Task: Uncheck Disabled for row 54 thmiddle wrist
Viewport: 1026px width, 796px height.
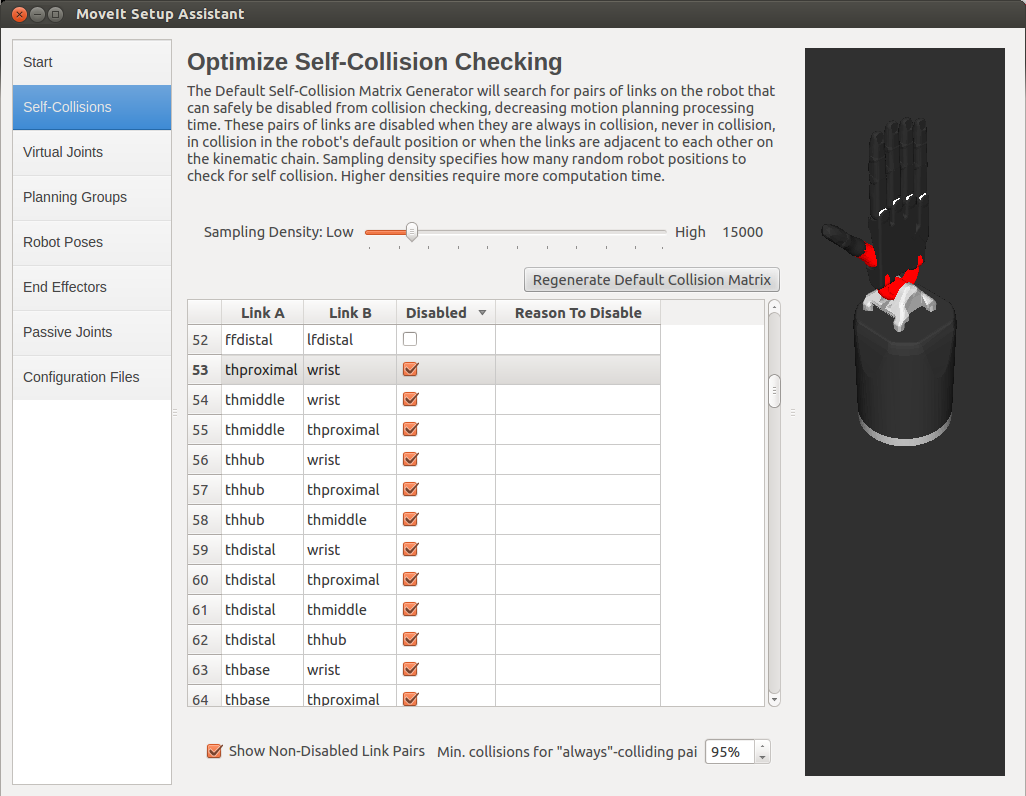Action: pos(410,399)
